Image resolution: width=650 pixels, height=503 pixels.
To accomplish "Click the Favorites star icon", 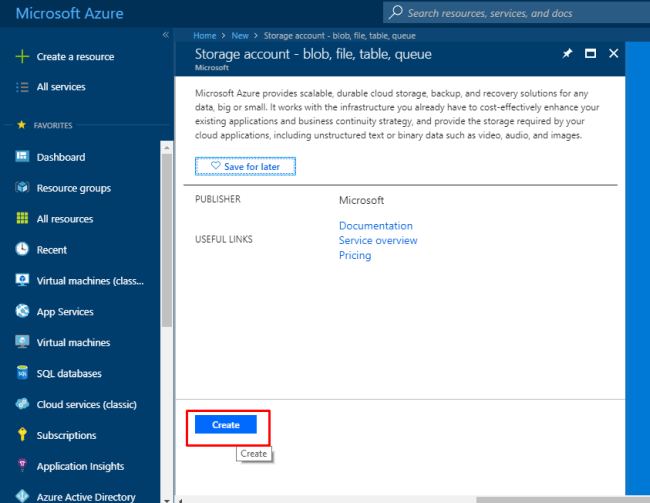I will tap(22, 125).
